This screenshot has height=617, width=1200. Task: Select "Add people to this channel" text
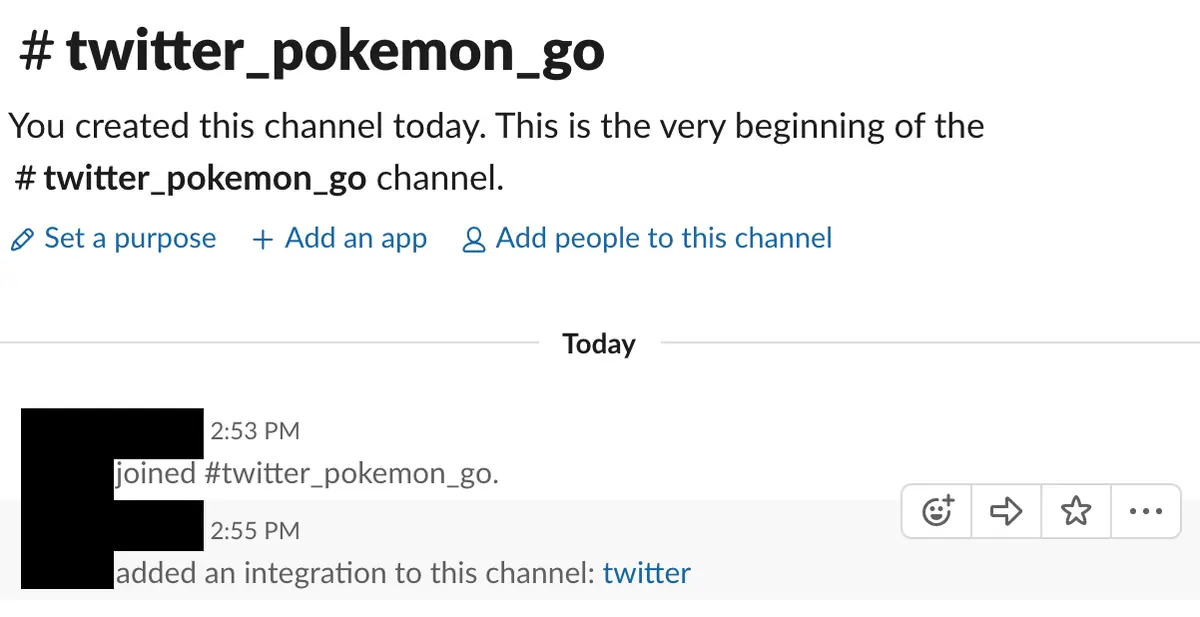pyautogui.click(x=664, y=238)
